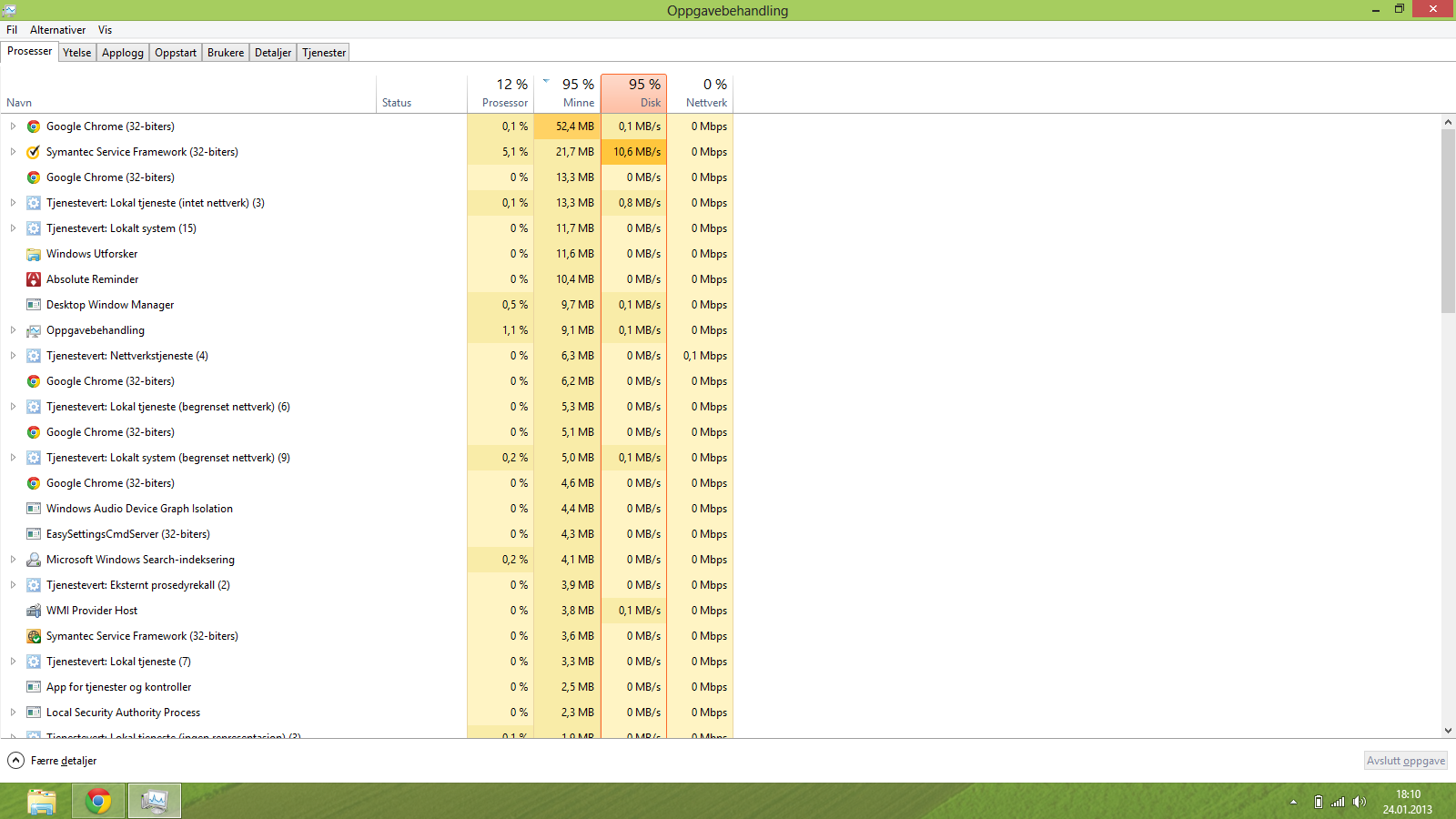Click the Oppgavebehandling process icon
1456x819 pixels.
[34, 330]
